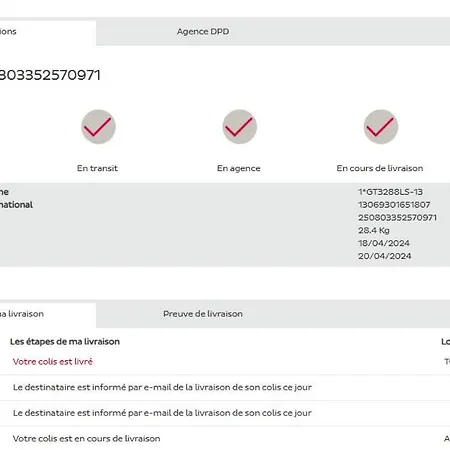Screen dimensions: 450x450
Task: Click the large parcel number heading
Action: [x=50, y=75]
